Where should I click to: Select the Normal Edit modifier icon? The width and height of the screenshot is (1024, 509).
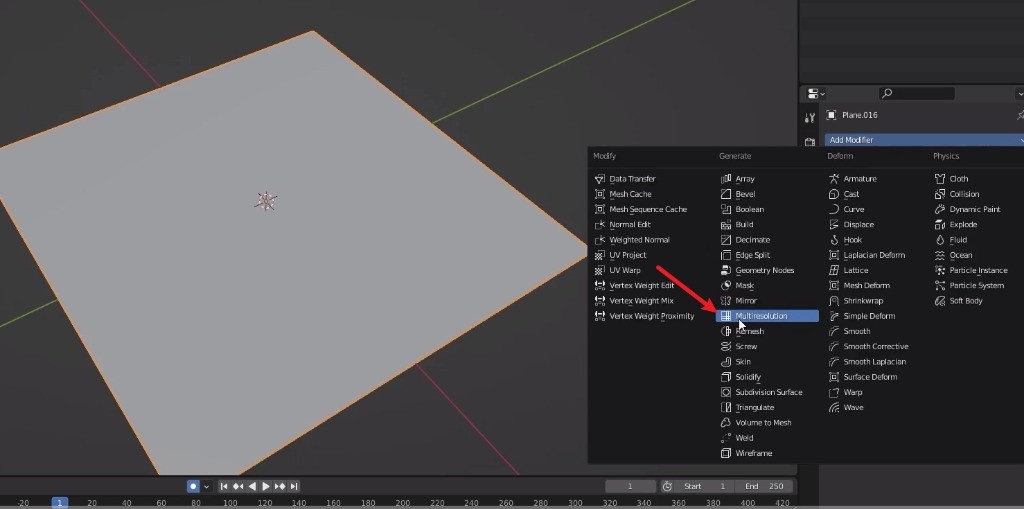click(600, 225)
